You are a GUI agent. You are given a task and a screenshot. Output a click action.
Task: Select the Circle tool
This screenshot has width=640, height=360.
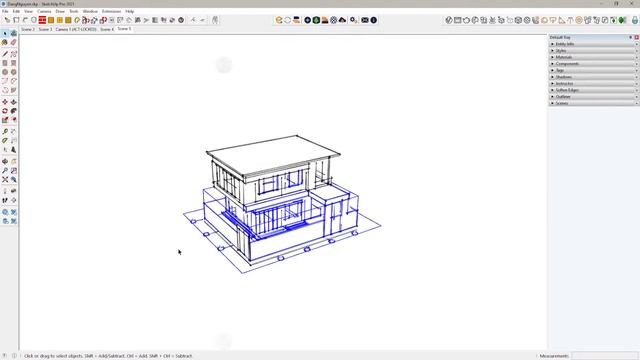pyautogui.click(x=5, y=72)
